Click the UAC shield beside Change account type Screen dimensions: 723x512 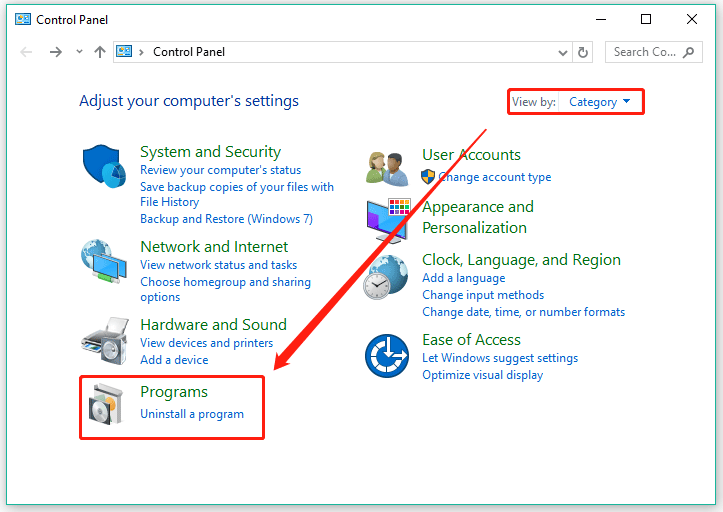(x=428, y=177)
